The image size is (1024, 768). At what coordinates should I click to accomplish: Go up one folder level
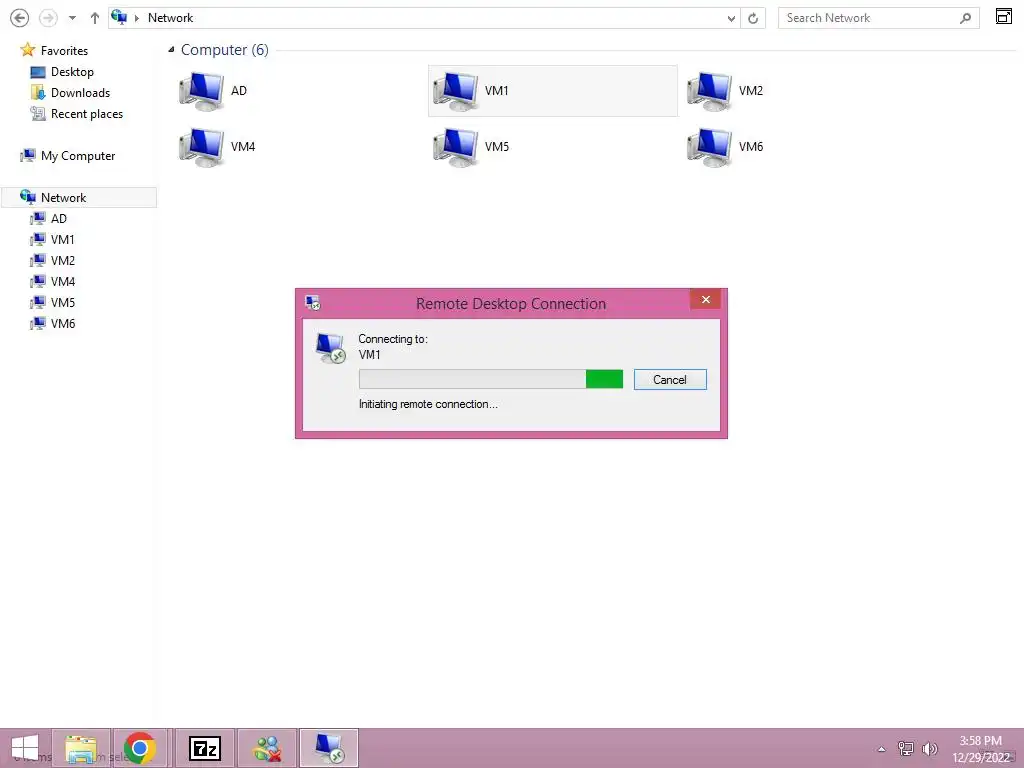[95, 18]
